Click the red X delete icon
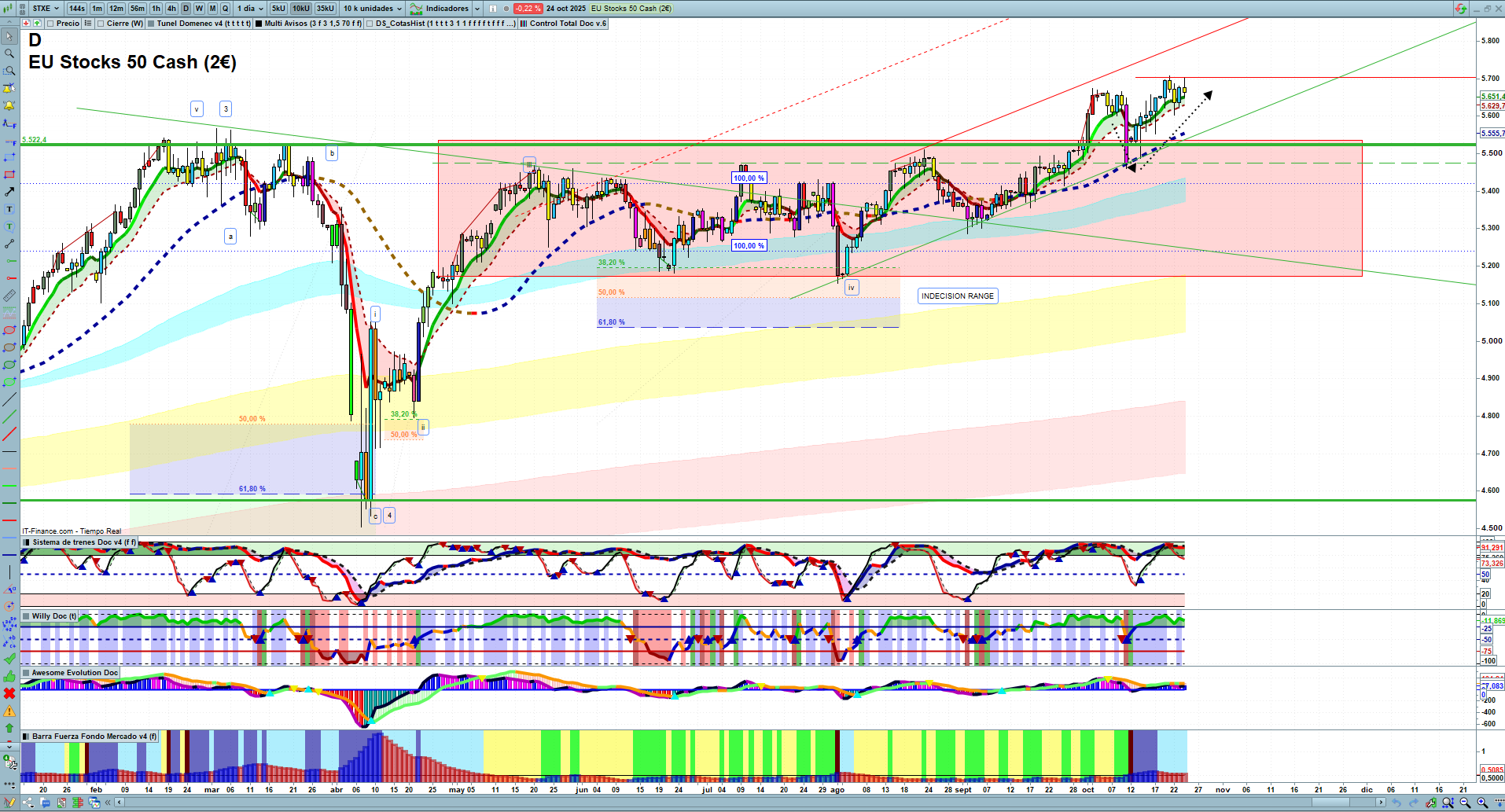This screenshot has height=812, width=1505. point(9,693)
